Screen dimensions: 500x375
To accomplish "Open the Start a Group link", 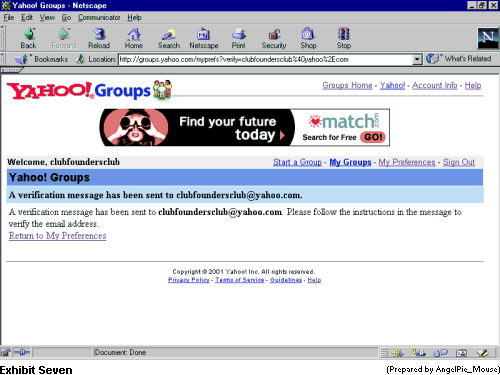I will [x=297, y=162].
